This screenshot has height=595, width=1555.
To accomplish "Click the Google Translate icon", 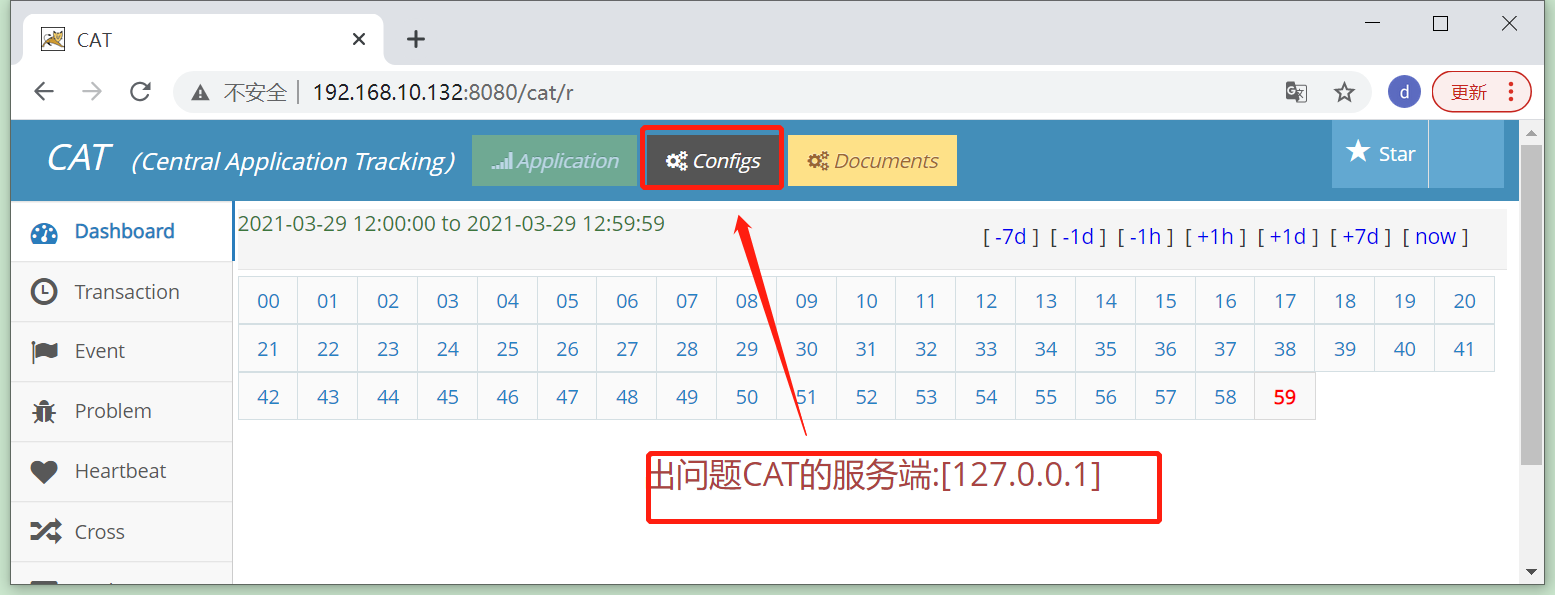I will [x=1296, y=91].
